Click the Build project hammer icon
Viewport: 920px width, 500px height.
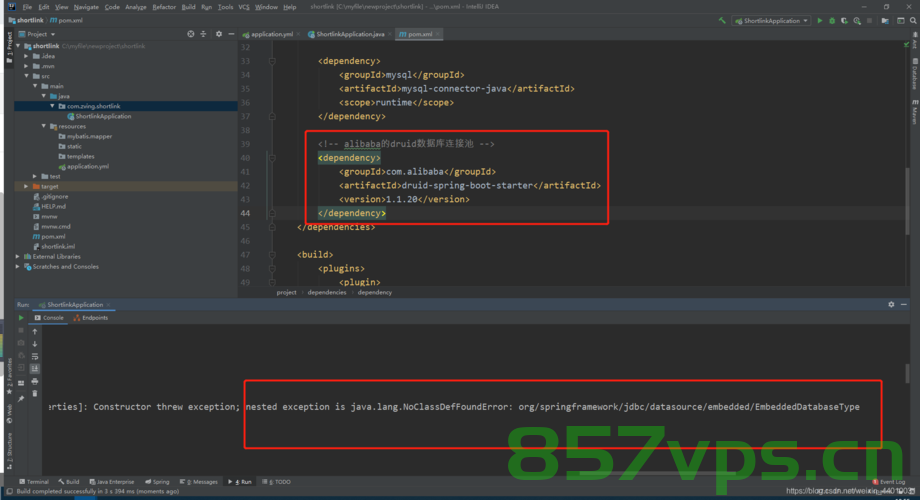(722, 21)
